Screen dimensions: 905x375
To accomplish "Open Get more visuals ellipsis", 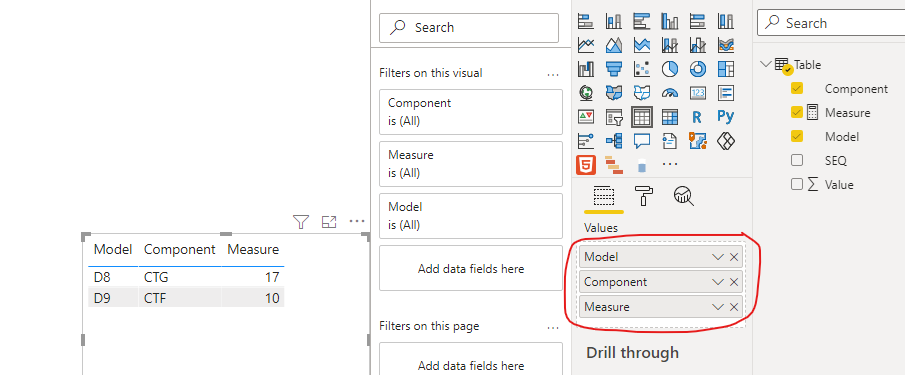I will click(x=670, y=165).
